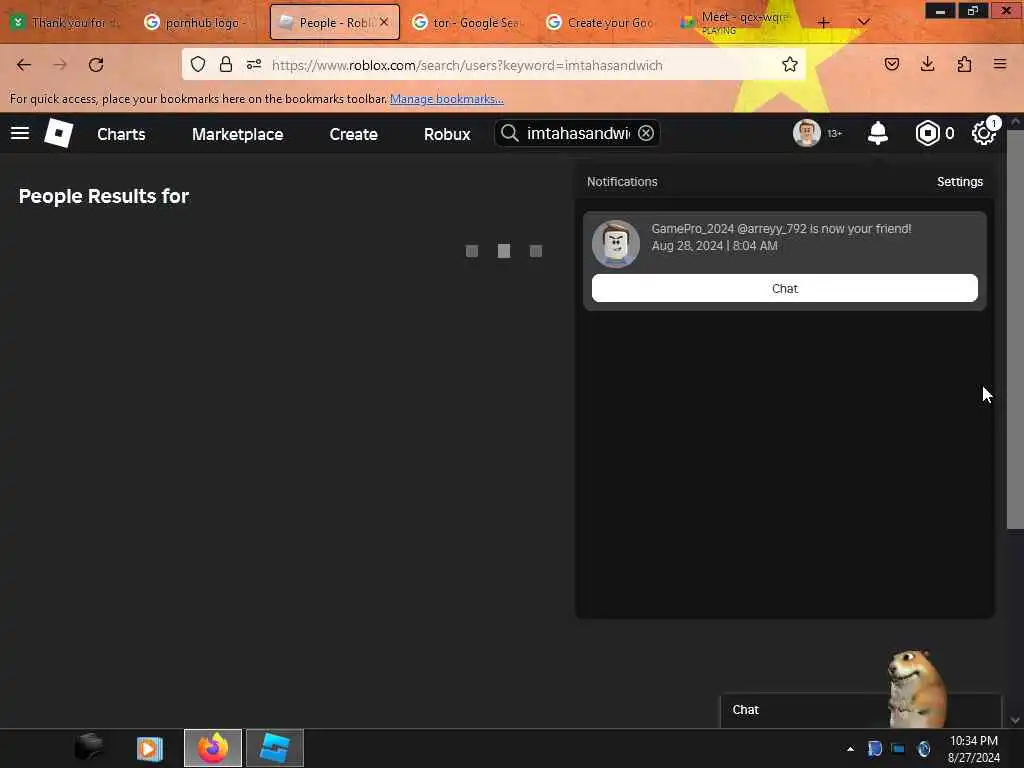Open the profile avatar in the header

(x=807, y=133)
